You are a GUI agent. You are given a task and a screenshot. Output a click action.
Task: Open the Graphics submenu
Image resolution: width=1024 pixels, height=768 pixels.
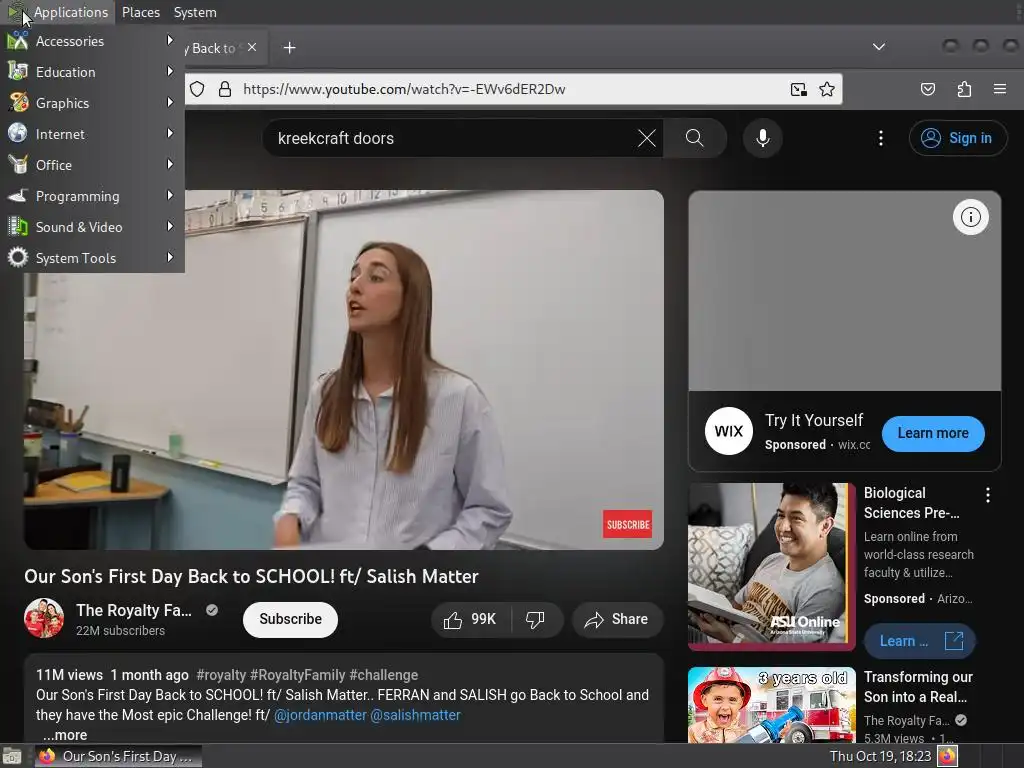tap(91, 103)
